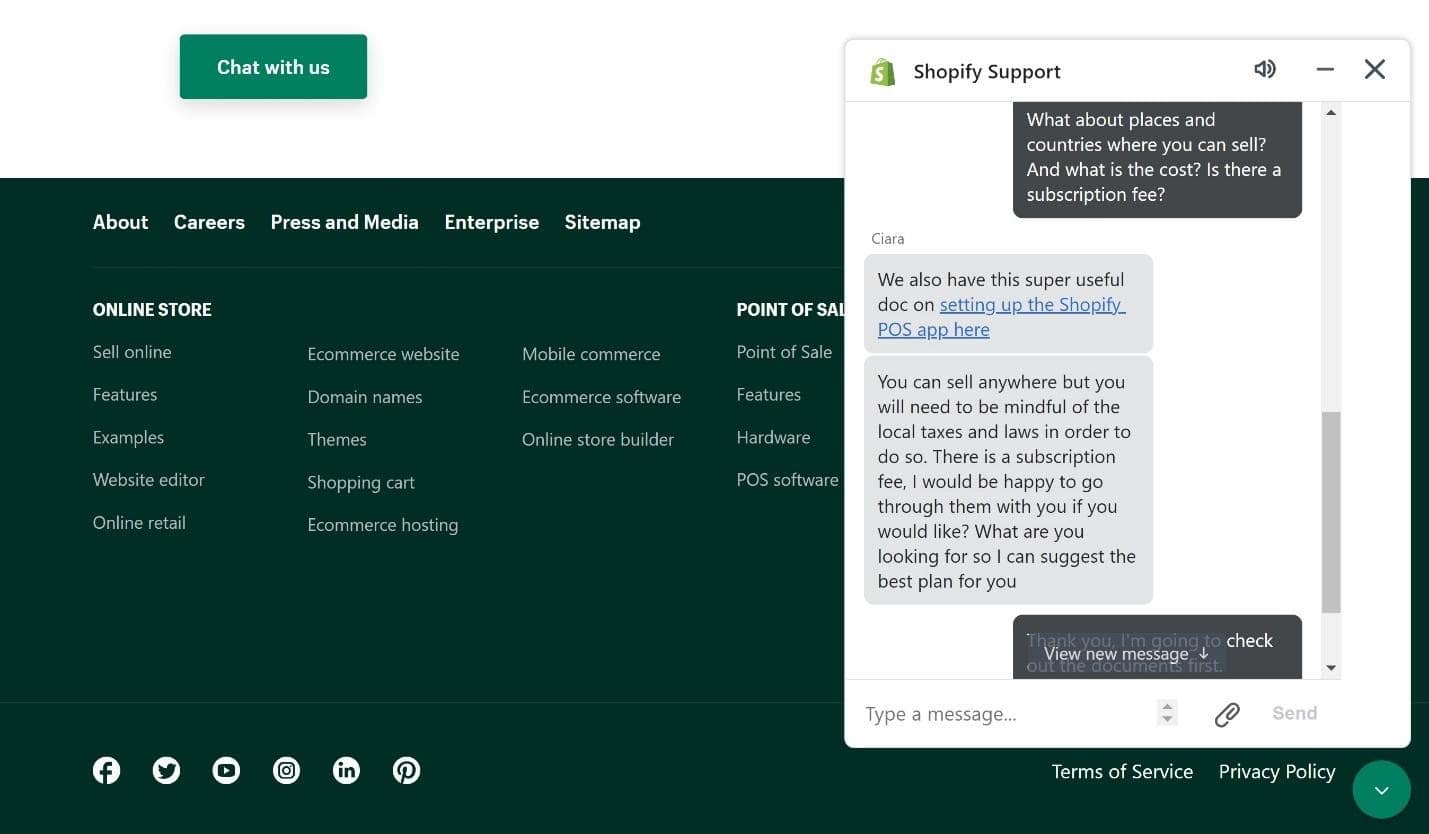This screenshot has height=834, width=1429.
Task: Open the Careers footer link
Action: pos(209,222)
